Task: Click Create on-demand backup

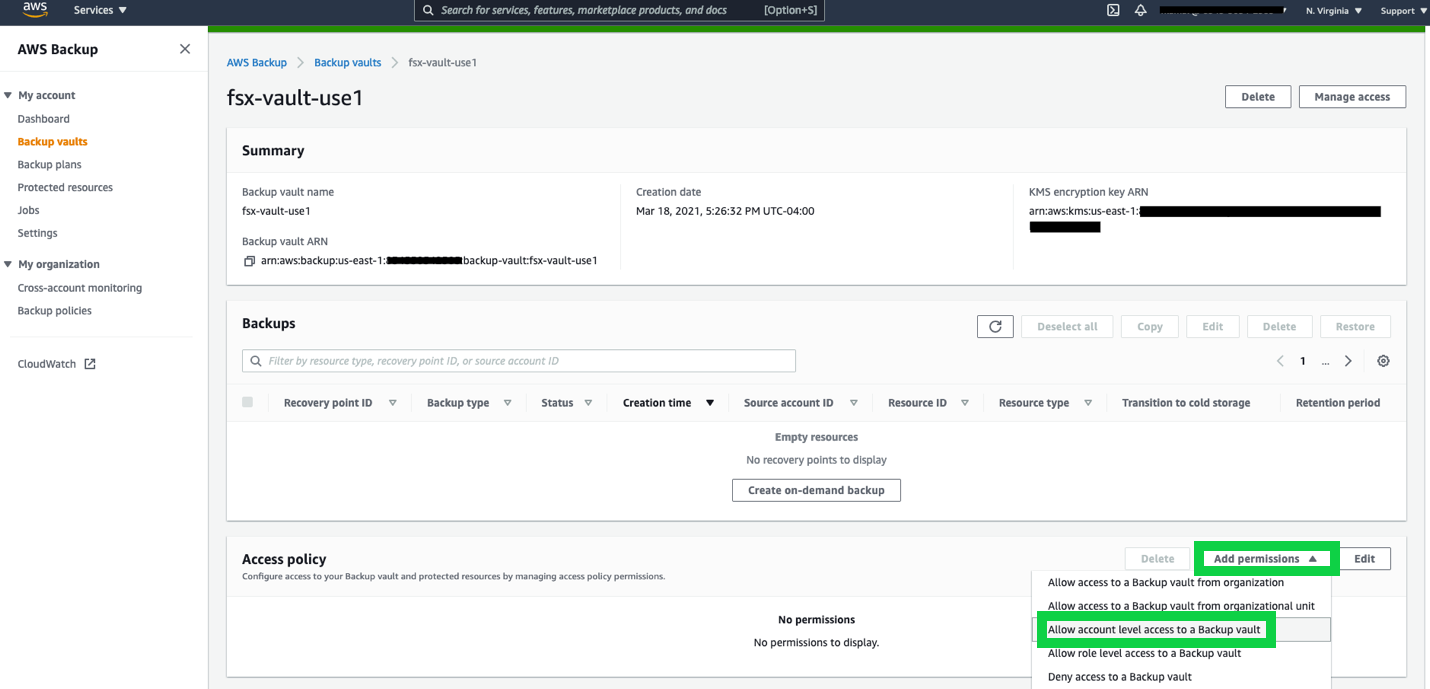Action: [x=816, y=490]
